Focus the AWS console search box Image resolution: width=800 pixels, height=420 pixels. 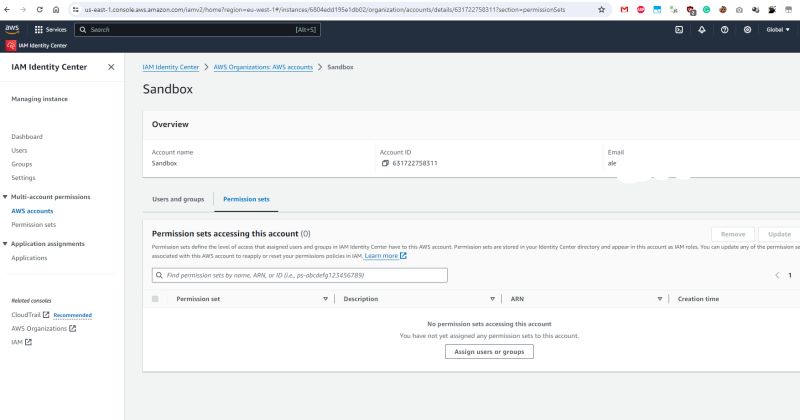click(197, 30)
